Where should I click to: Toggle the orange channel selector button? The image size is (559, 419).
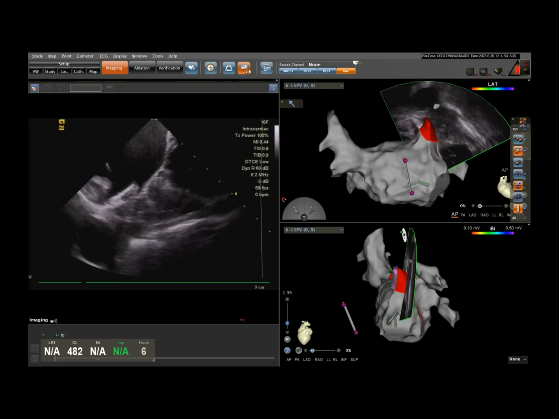click(x=346, y=71)
